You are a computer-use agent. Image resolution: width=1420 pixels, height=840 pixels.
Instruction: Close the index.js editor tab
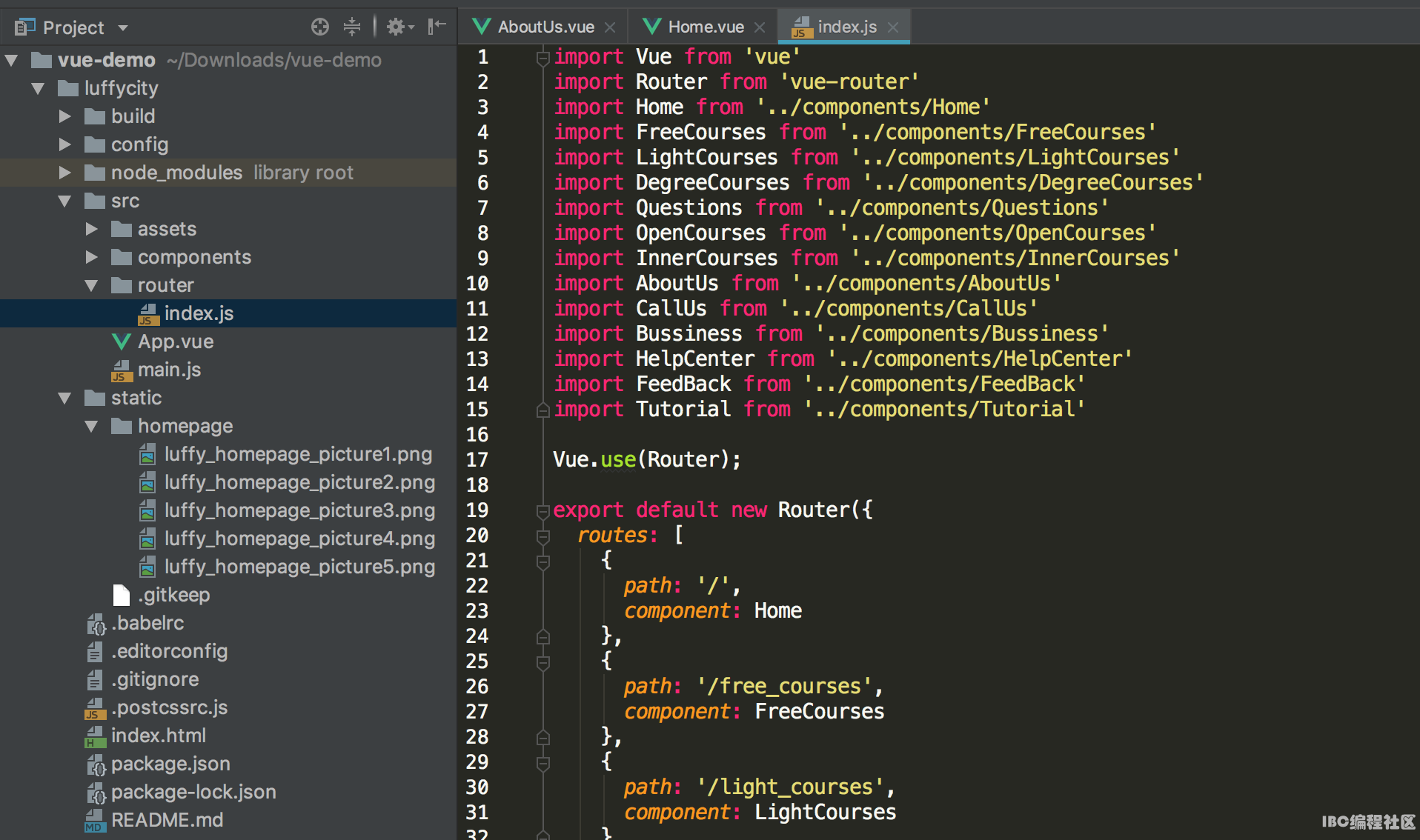[x=893, y=27]
